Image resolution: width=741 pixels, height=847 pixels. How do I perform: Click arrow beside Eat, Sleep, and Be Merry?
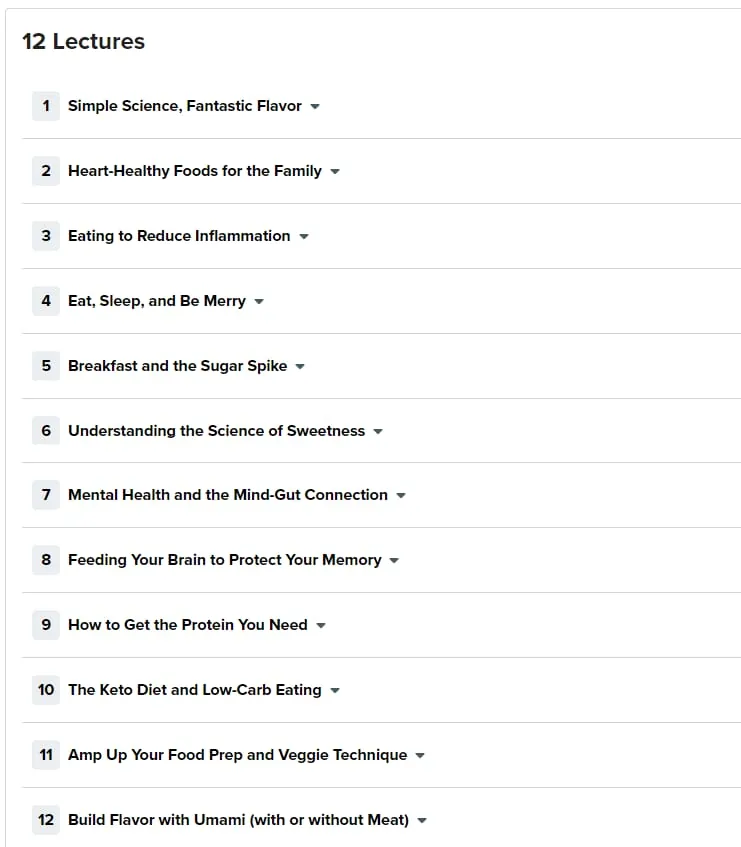pos(259,301)
